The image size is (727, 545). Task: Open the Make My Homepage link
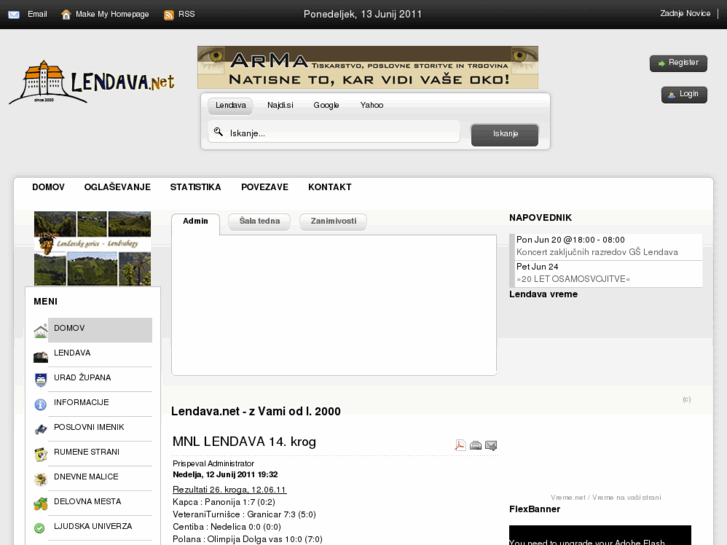tap(112, 14)
